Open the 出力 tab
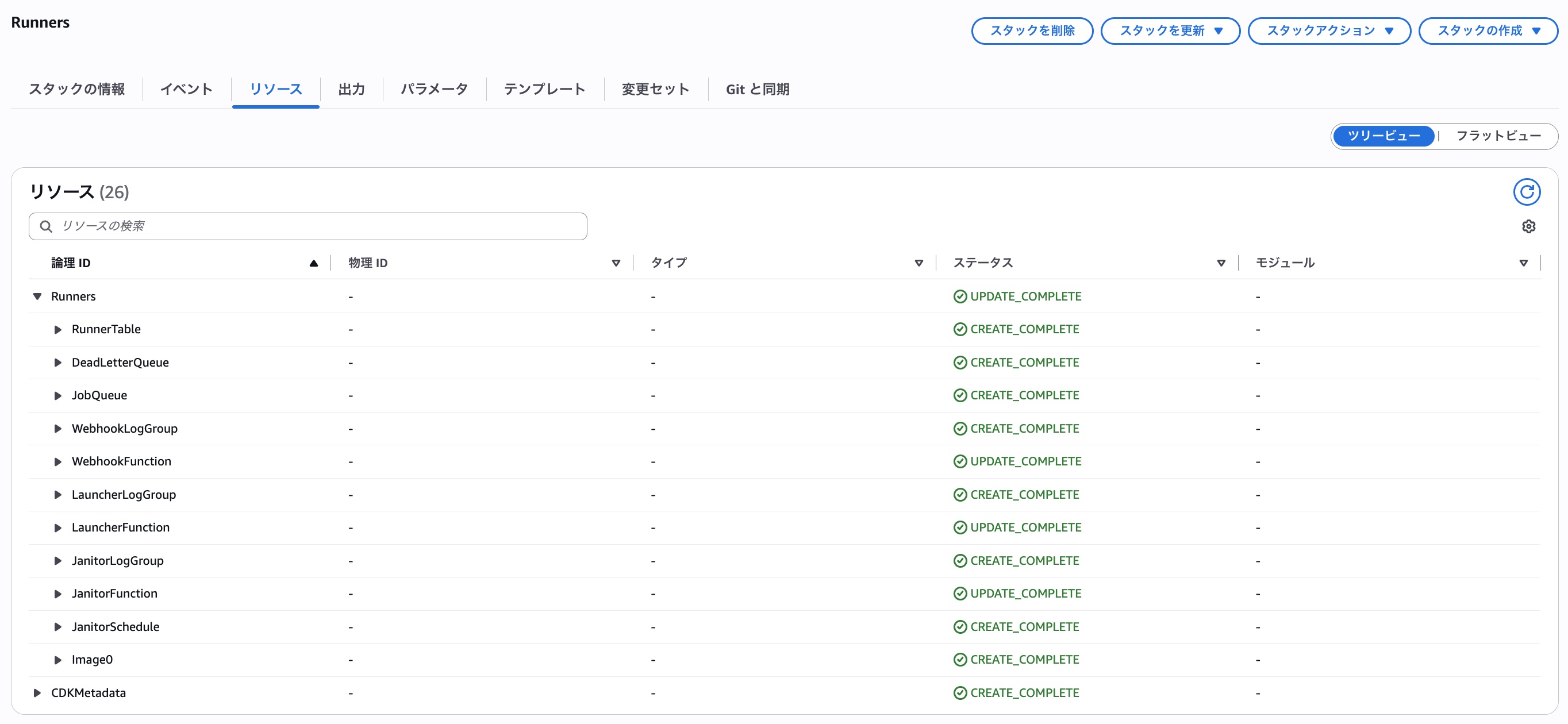 click(x=351, y=90)
